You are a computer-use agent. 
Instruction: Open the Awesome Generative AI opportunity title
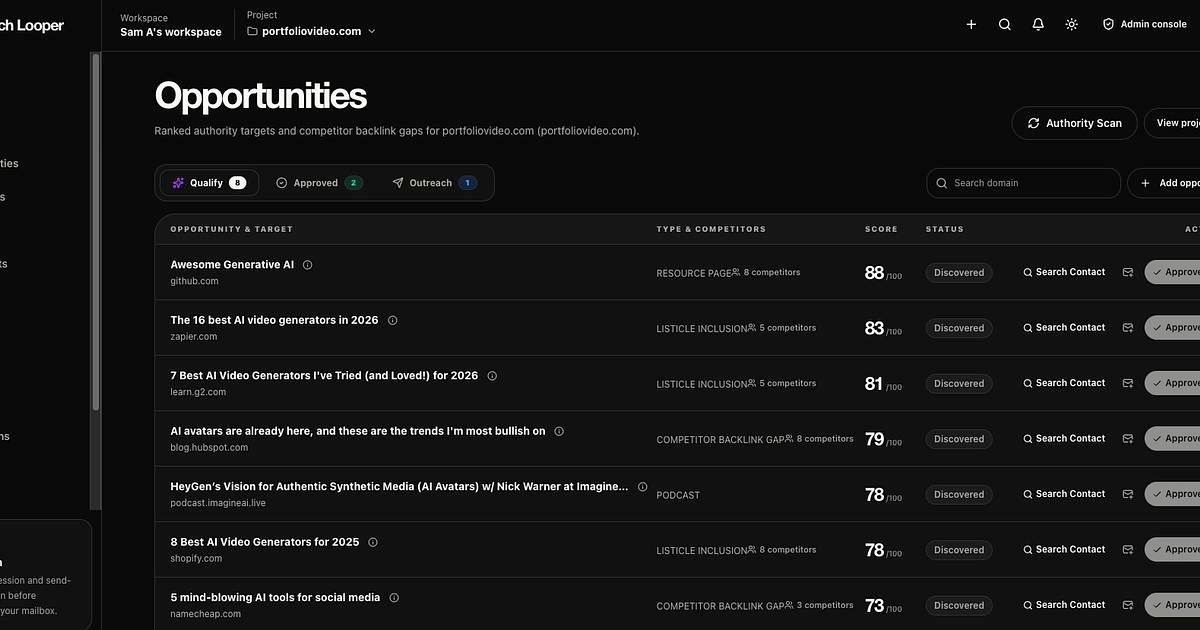click(232, 265)
